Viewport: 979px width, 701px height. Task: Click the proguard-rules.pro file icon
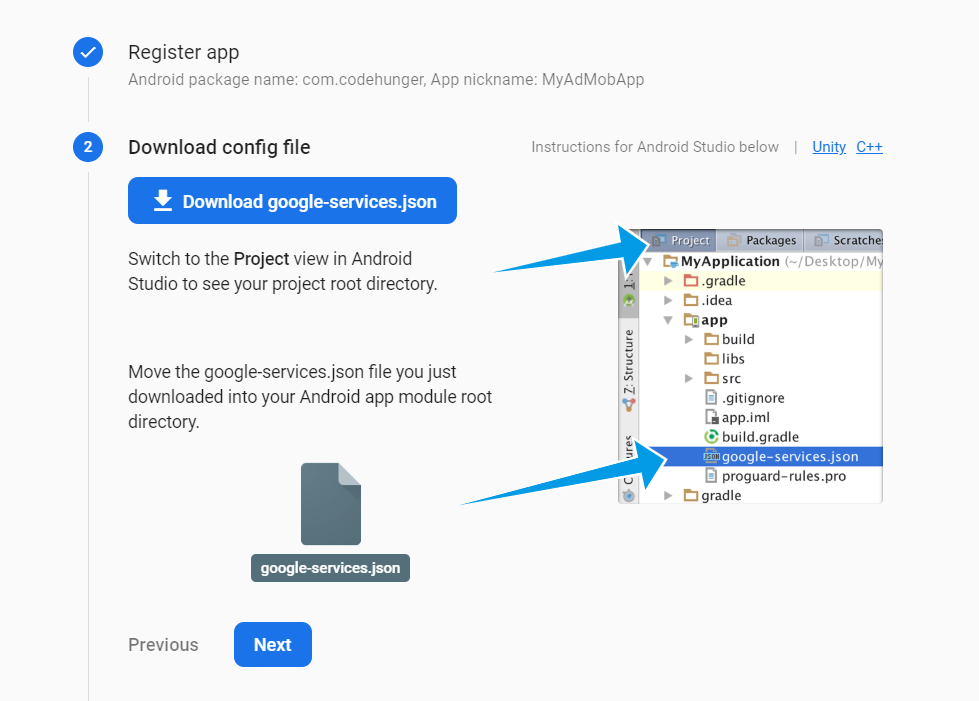pyautogui.click(x=711, y=476)
